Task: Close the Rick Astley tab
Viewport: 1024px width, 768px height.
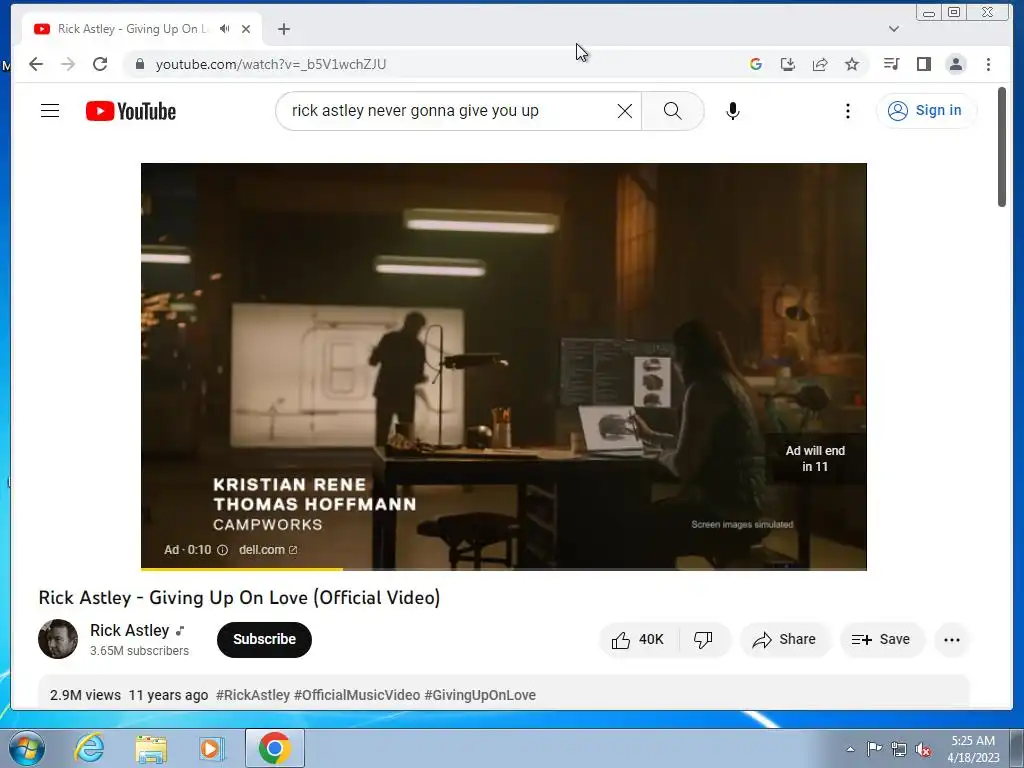Action: pyautogui.click(x=246, y=29)
